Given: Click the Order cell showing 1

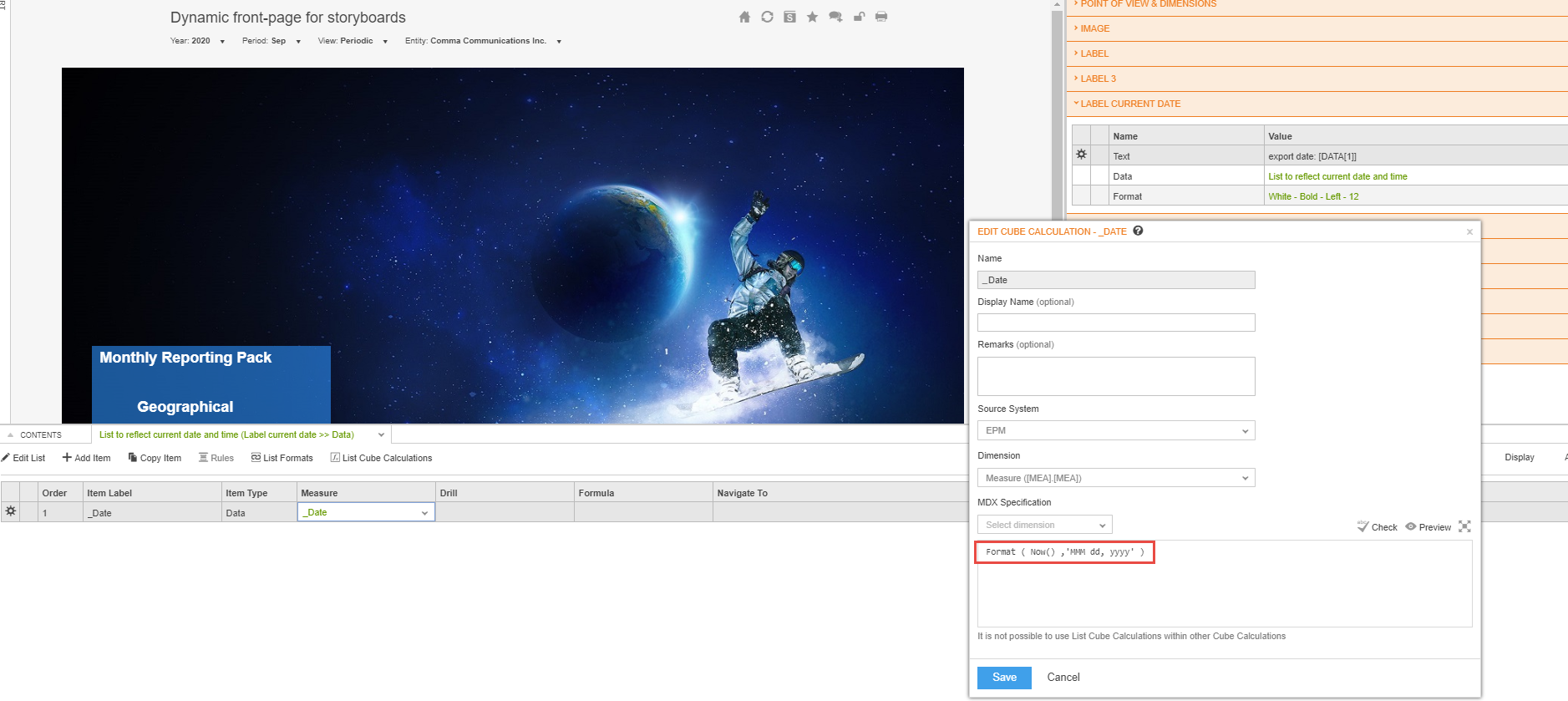Looking at the screenshot, I should click(x=60, y=513).
